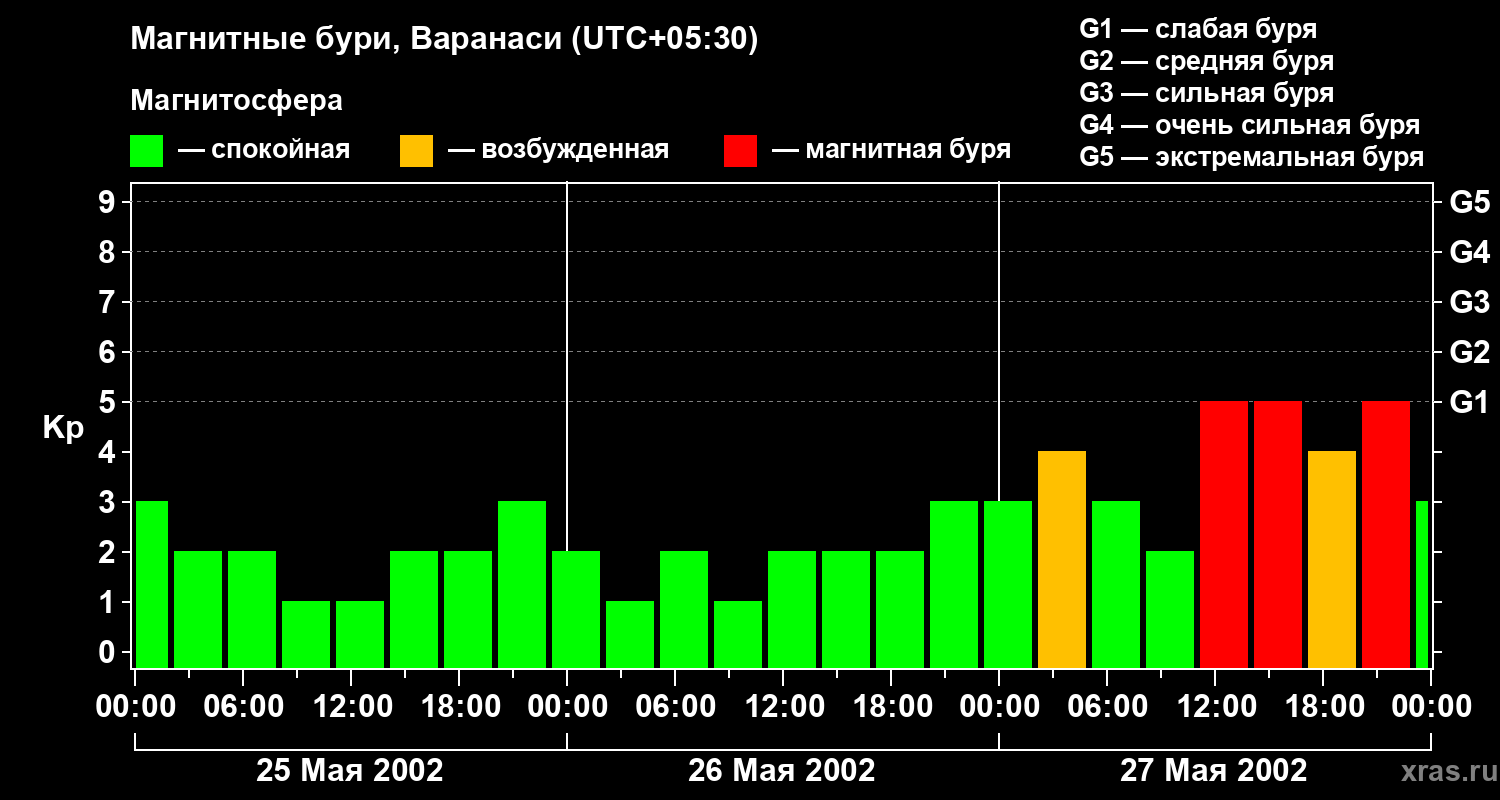Click the '12:00' time label above 25 May
The image size is (1500, 800).
point(351,707)
